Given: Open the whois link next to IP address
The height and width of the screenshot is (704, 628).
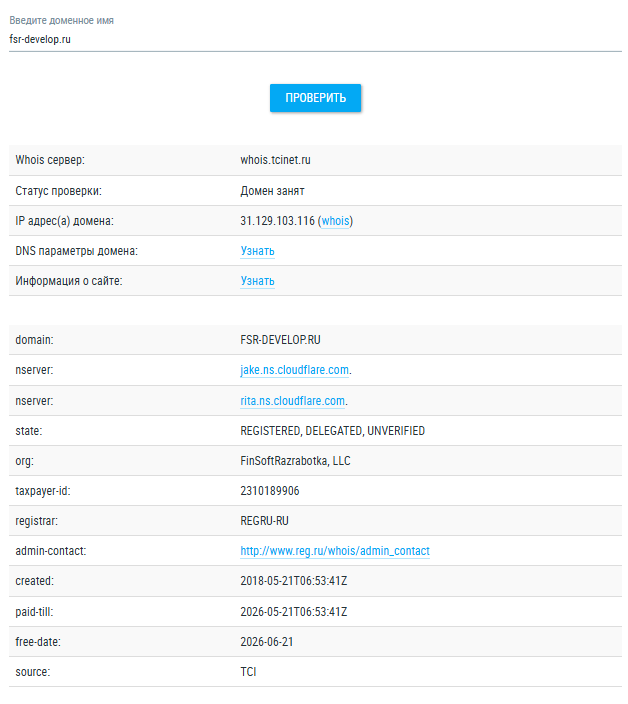Looking at the screenshot, I should coord(335,221).
